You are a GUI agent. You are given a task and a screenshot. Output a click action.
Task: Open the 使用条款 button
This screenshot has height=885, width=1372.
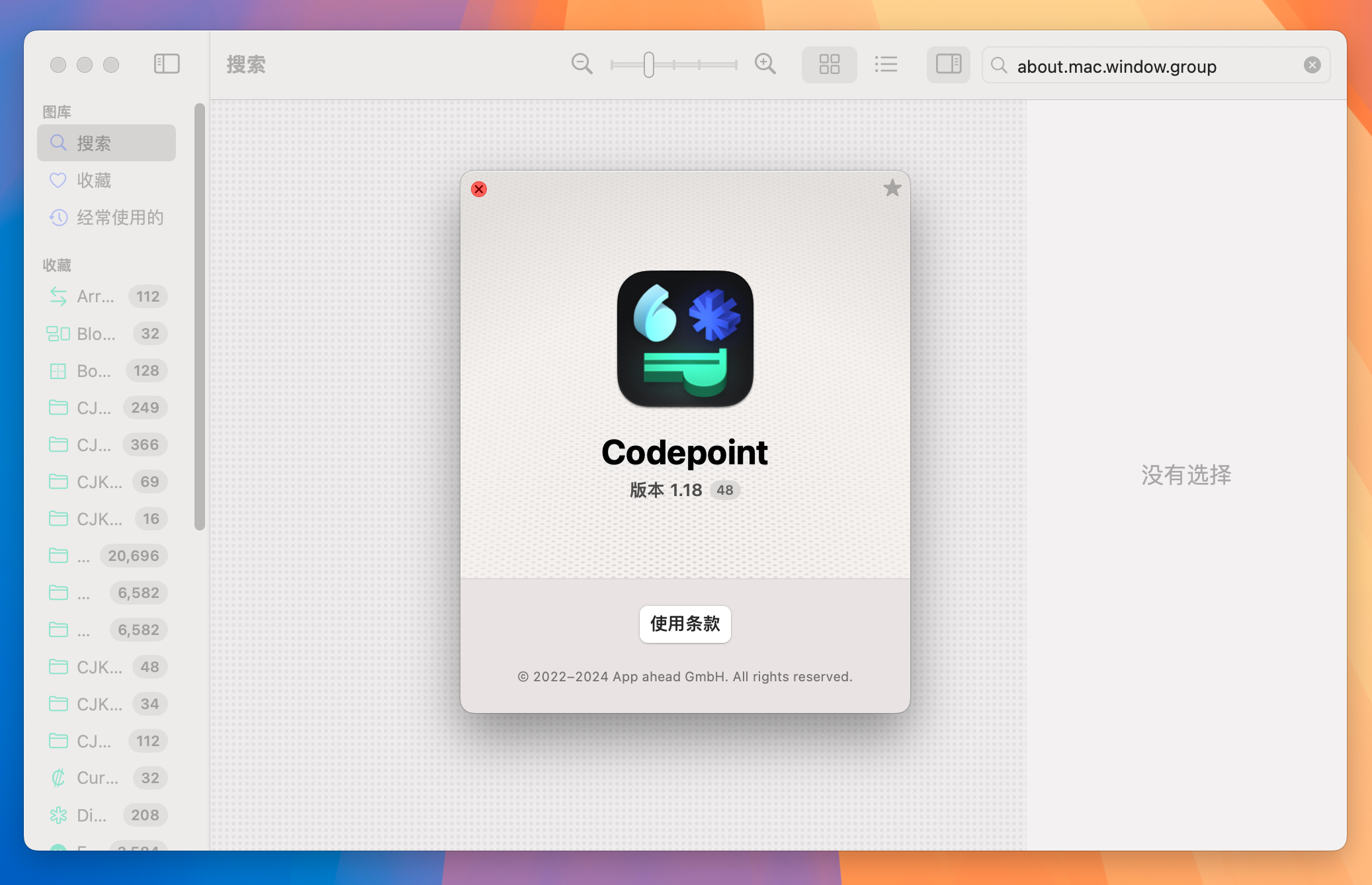pos(685,624)
